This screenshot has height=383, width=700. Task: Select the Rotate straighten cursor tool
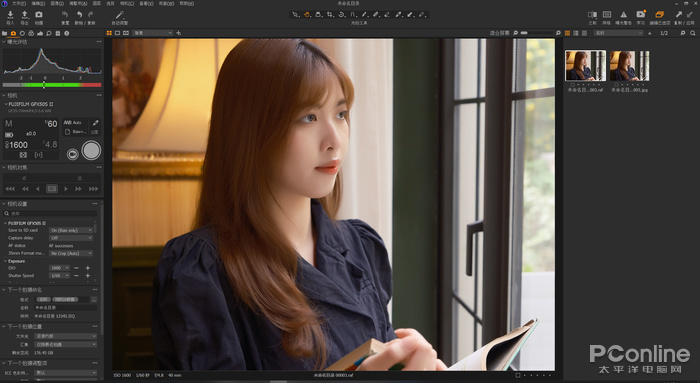(342, 15)
